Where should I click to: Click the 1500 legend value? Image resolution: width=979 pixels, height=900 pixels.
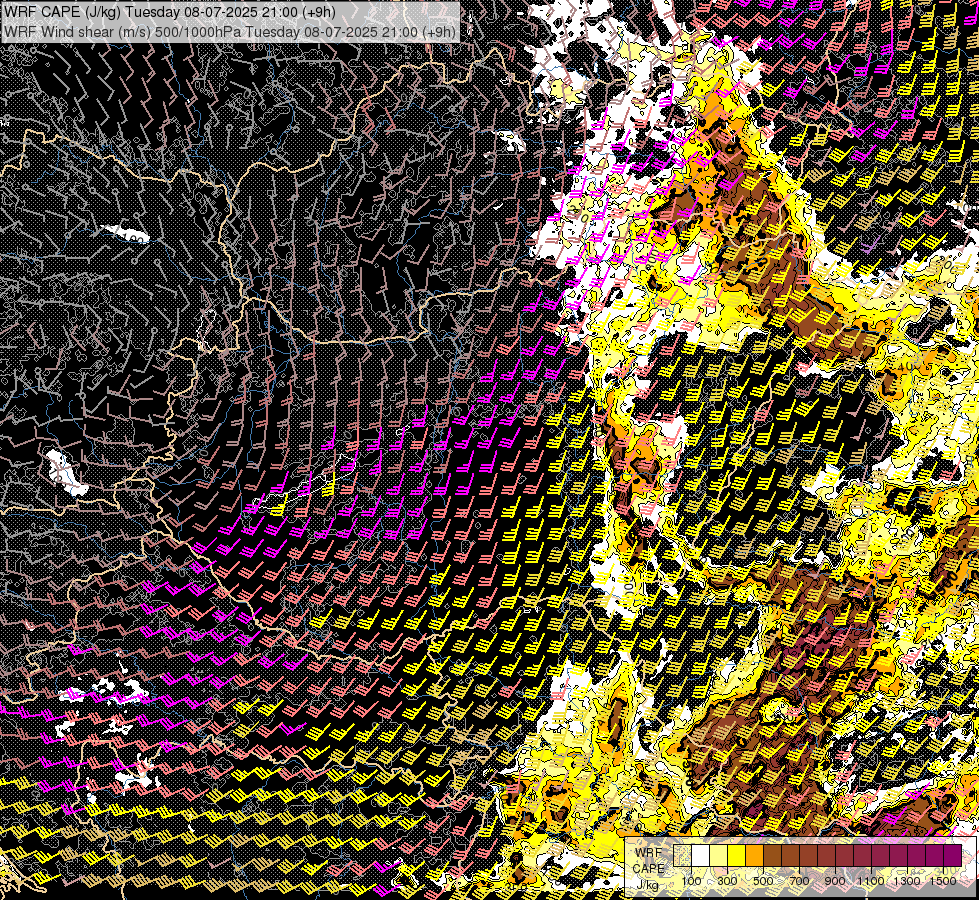click(943, 881)
